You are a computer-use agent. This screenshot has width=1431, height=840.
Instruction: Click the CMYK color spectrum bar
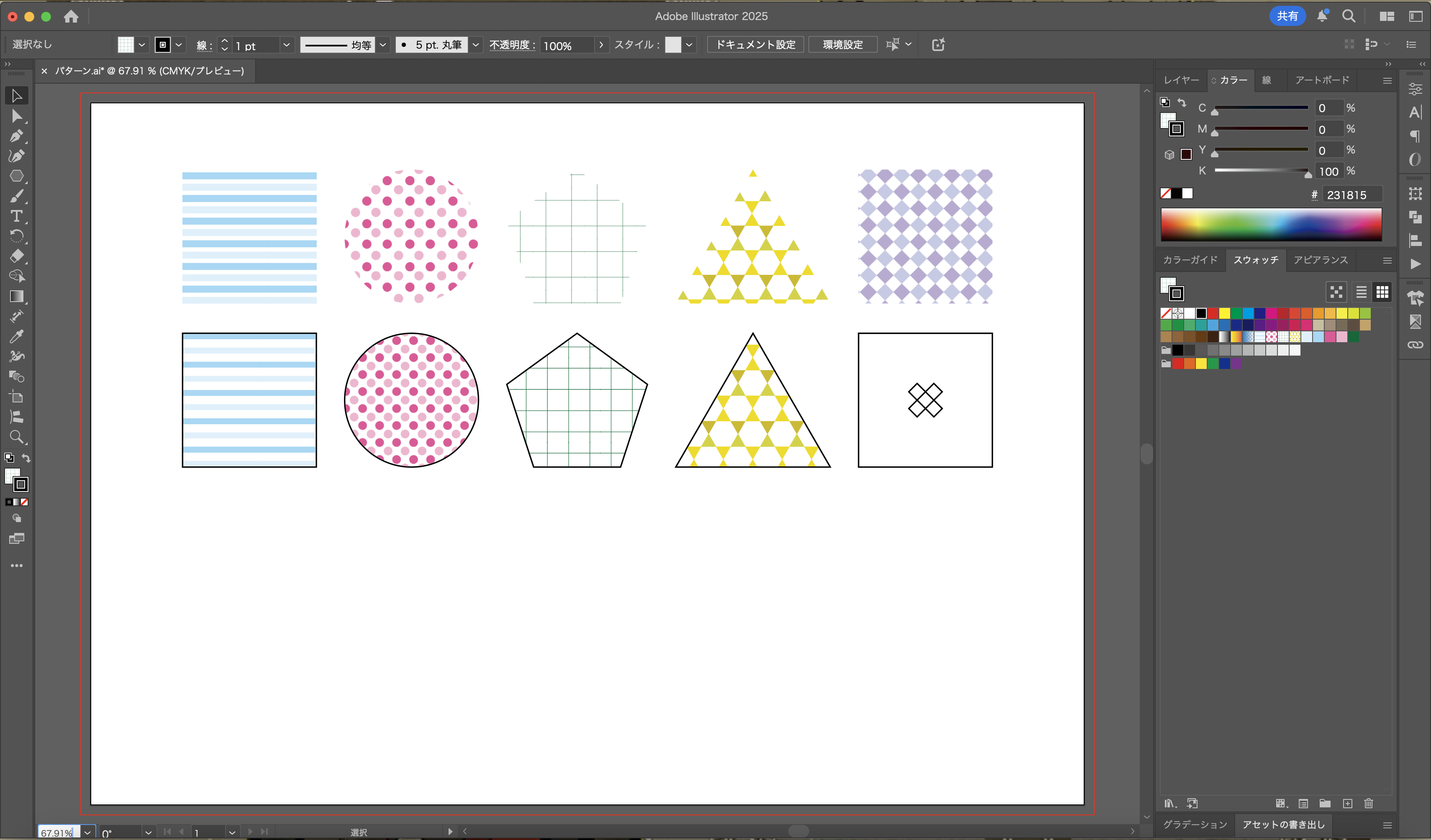1271,224
